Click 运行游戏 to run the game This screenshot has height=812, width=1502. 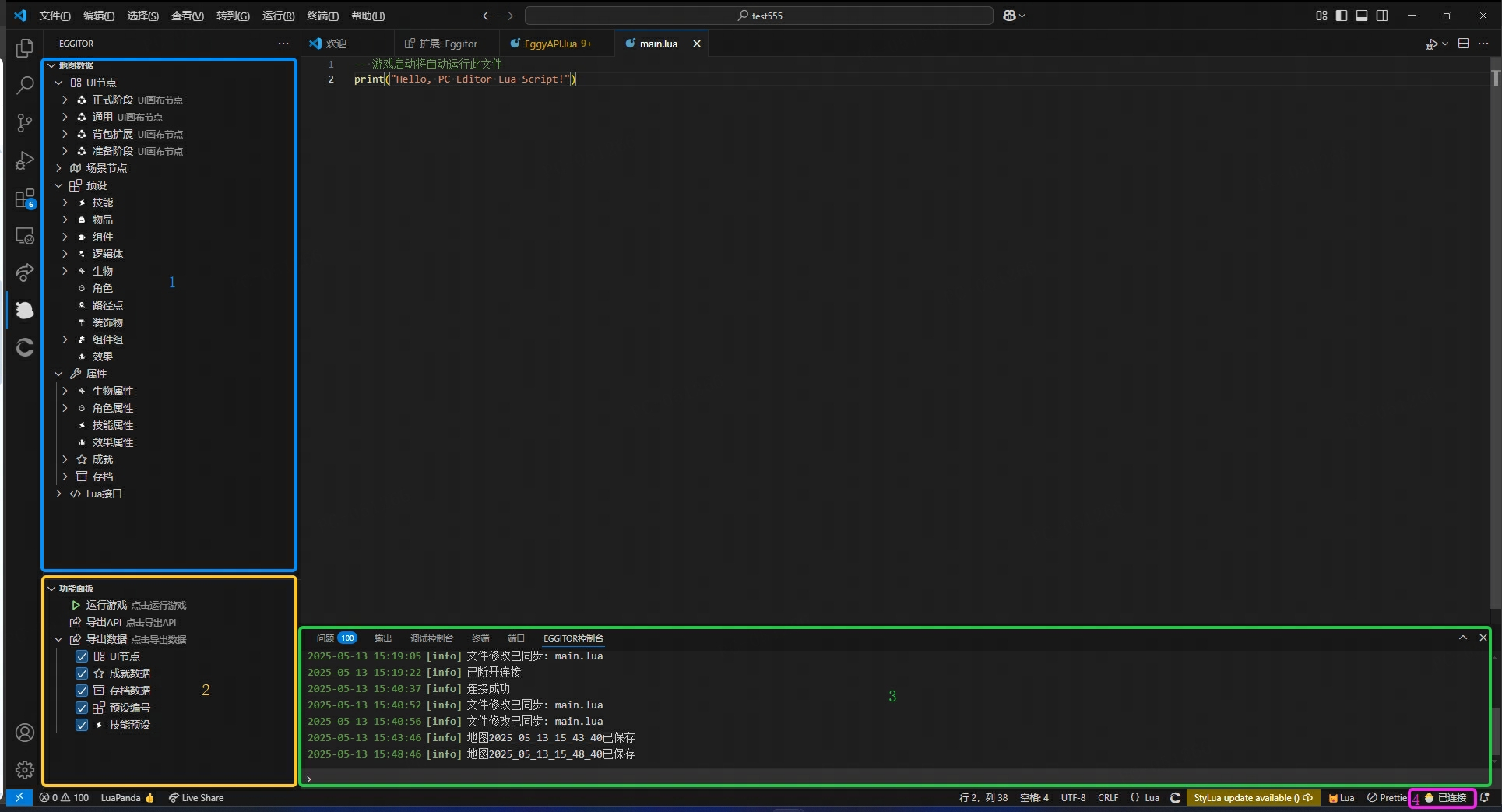click(x=106, y=605)
